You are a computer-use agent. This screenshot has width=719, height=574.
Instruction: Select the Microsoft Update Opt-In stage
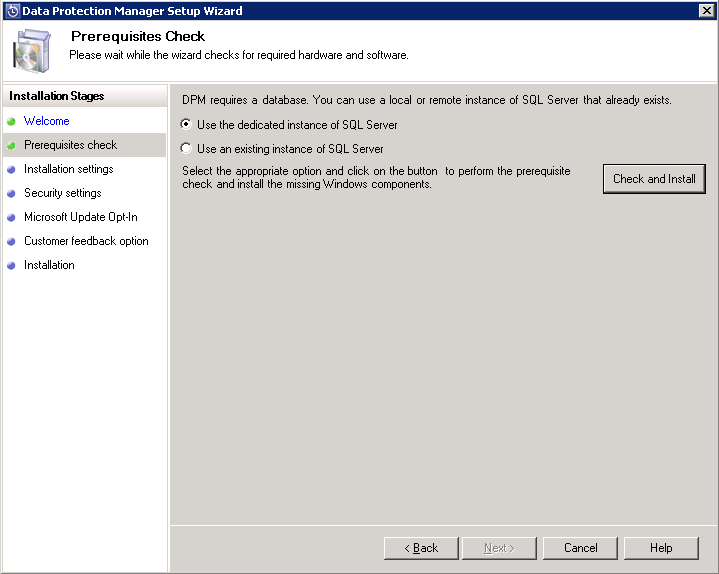pyautogui.click(x=81, y=217)
